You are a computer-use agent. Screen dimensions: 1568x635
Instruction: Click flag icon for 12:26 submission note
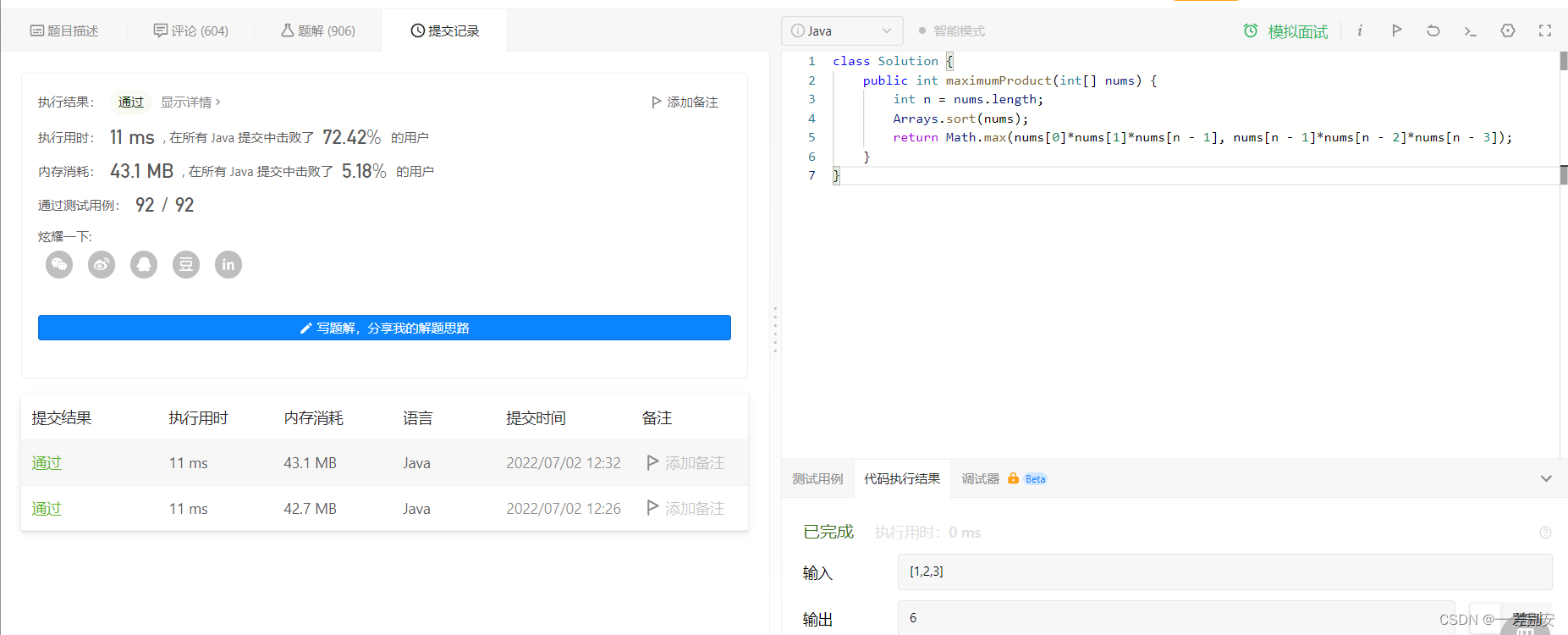coord(652,508)
